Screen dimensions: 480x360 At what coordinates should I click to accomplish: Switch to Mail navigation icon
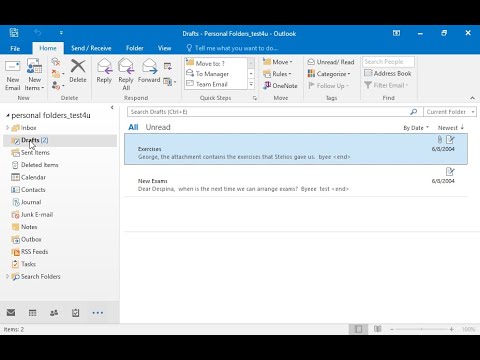point(11,312)
